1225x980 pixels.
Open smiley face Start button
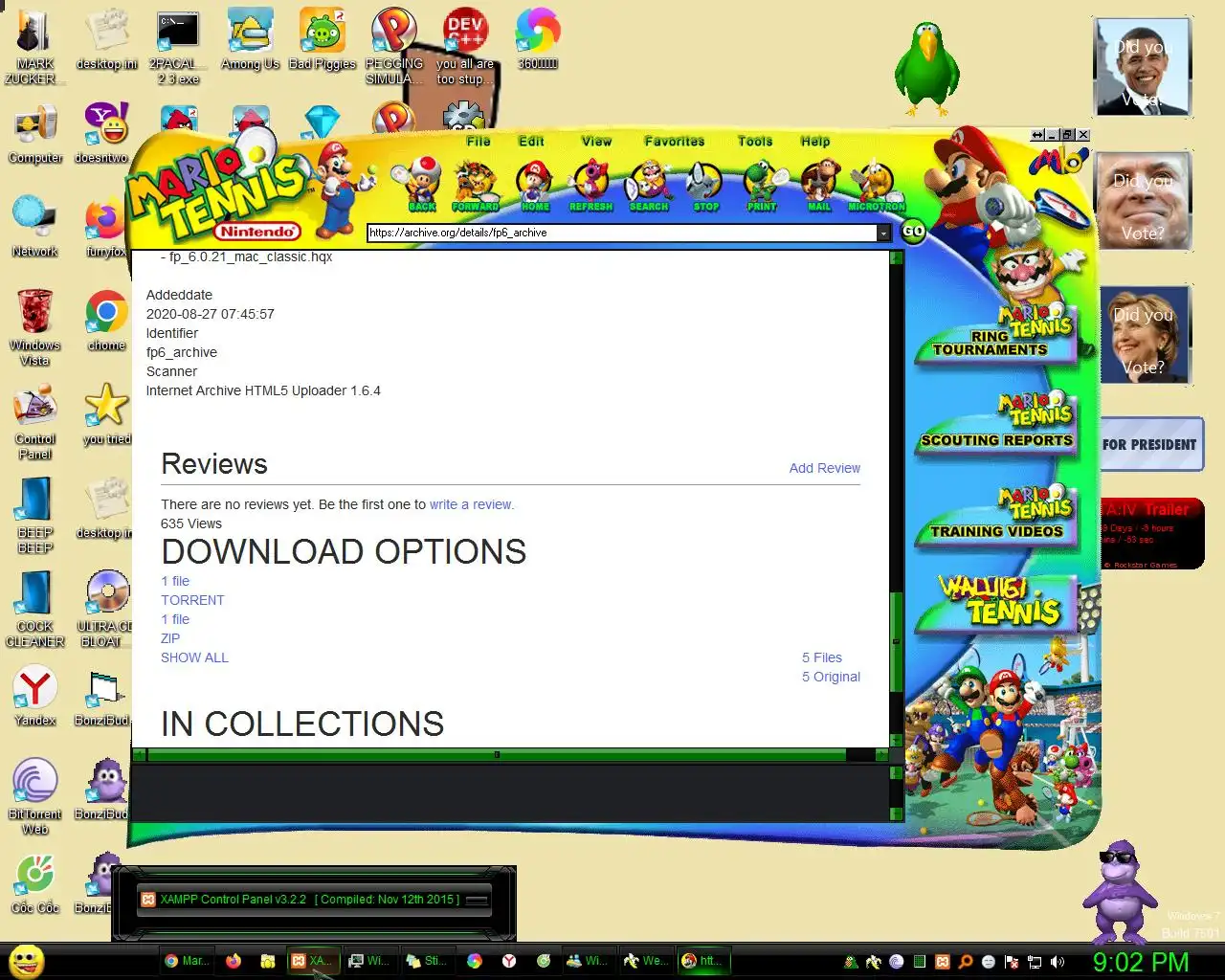pyautogui.click(x=27, y=961)
